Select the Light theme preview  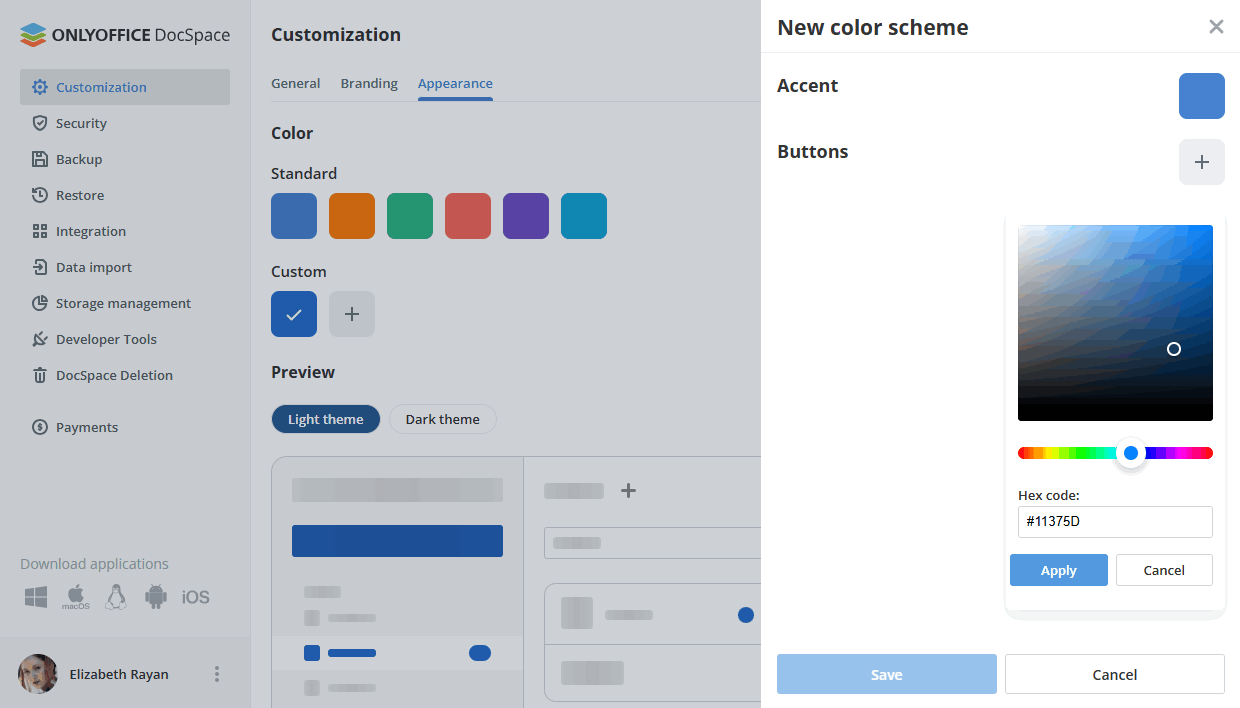(325, 419)
